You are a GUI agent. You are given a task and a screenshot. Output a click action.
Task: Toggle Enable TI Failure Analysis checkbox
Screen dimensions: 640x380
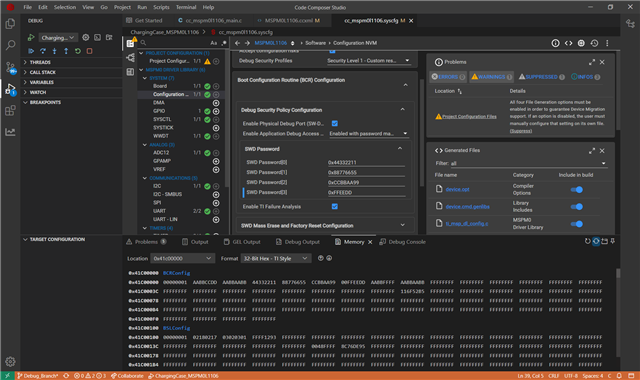[335, 207]
